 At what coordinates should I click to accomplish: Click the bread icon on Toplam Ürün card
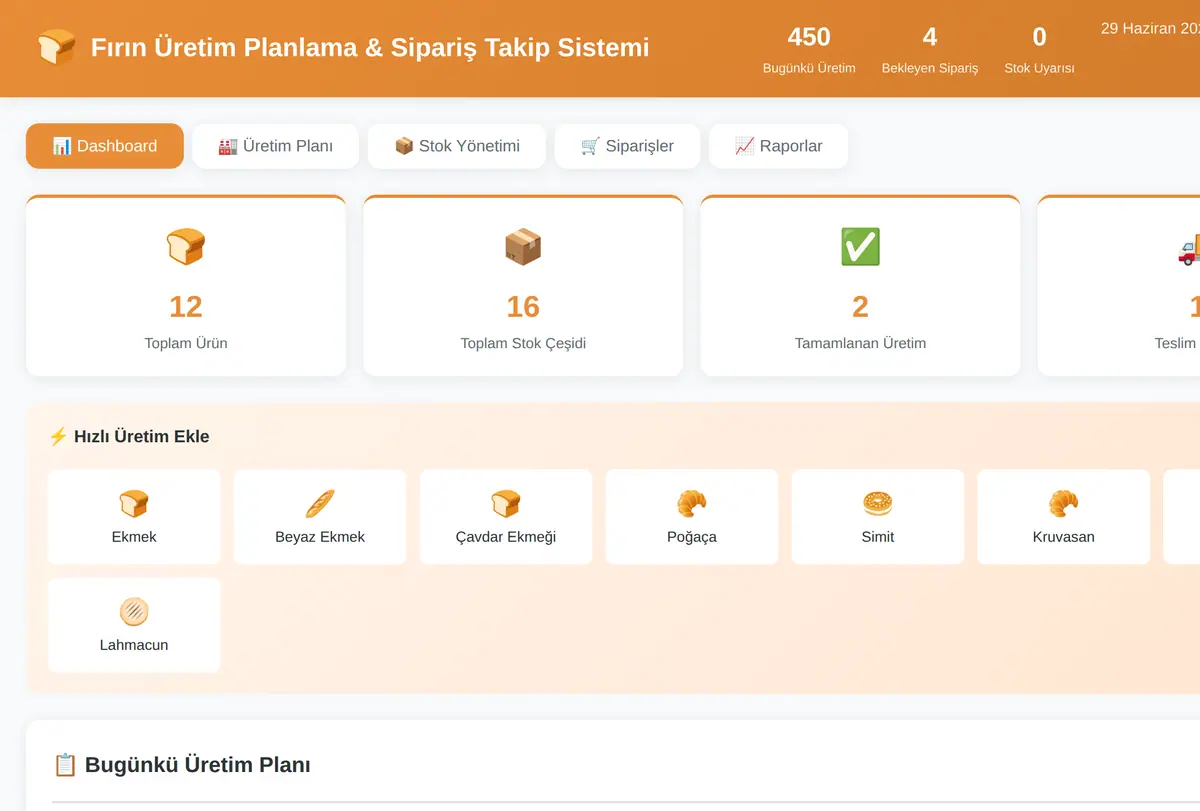point(186,246)
